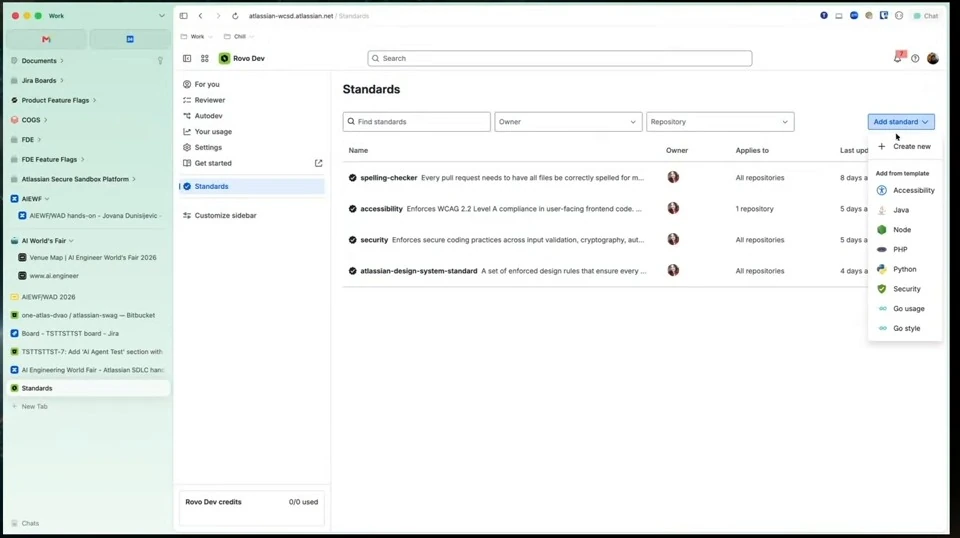Expand the Work profile switcher chevron
This screenshot has height=538, width=960.
(162, 16)
